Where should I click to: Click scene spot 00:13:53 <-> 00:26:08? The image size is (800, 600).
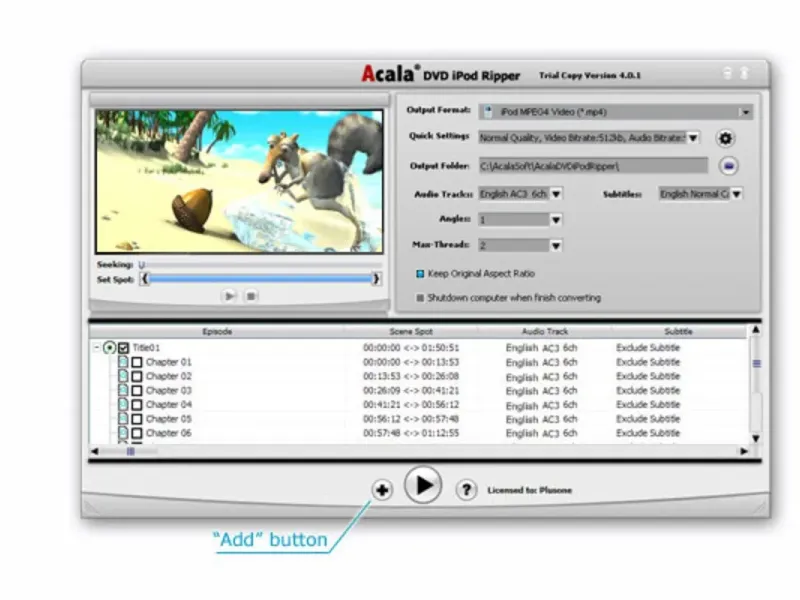point(411,377)
